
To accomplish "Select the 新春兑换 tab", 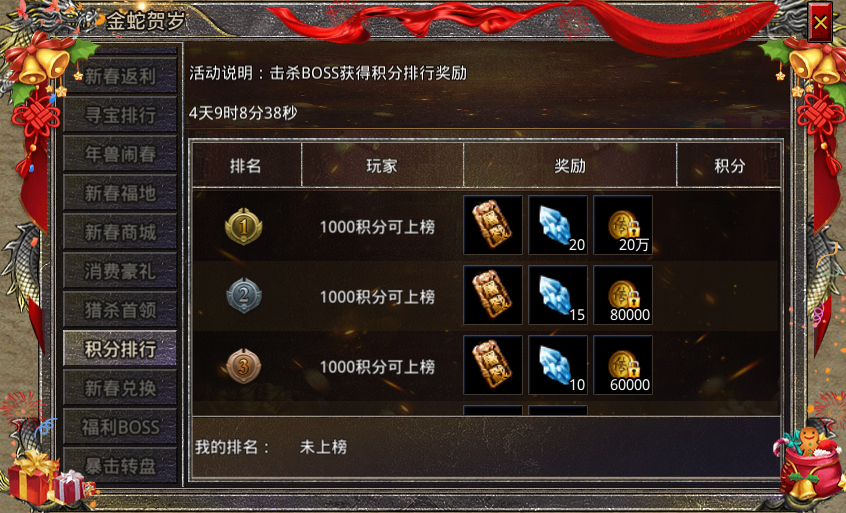I will [120, 388].
